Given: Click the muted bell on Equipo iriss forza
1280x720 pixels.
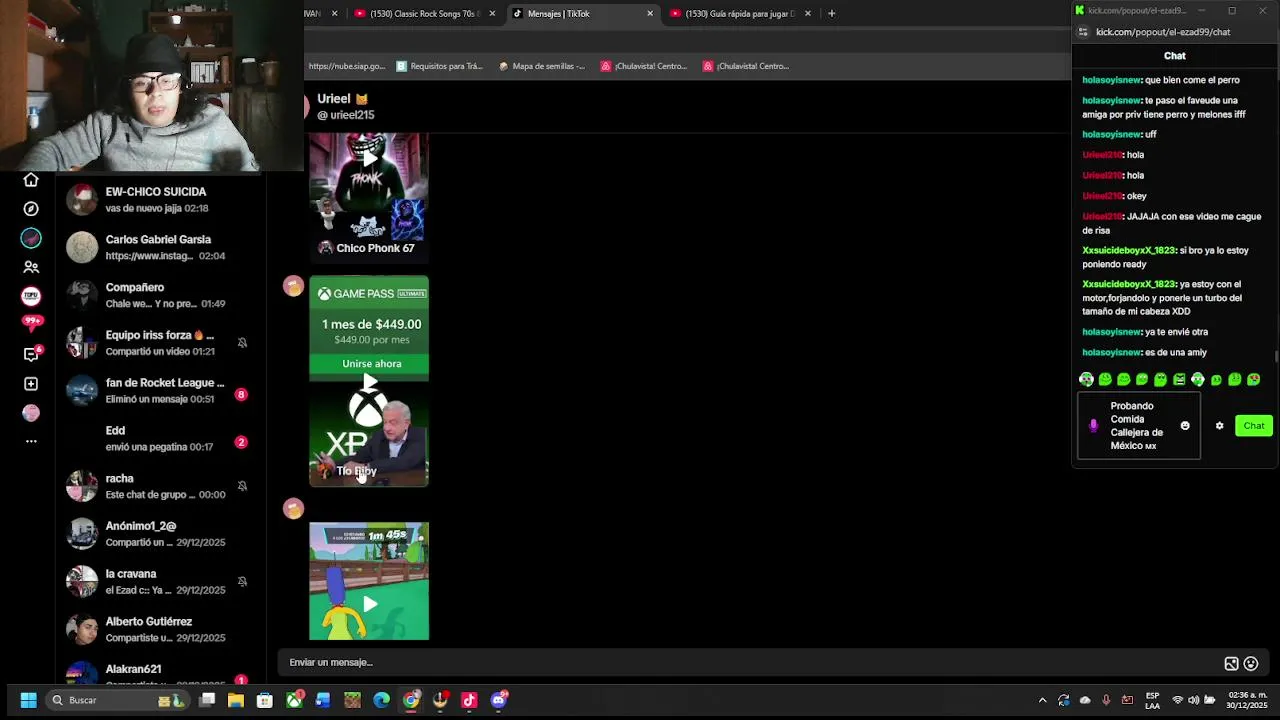Looking at the screenshot, I should coord(242,343).
